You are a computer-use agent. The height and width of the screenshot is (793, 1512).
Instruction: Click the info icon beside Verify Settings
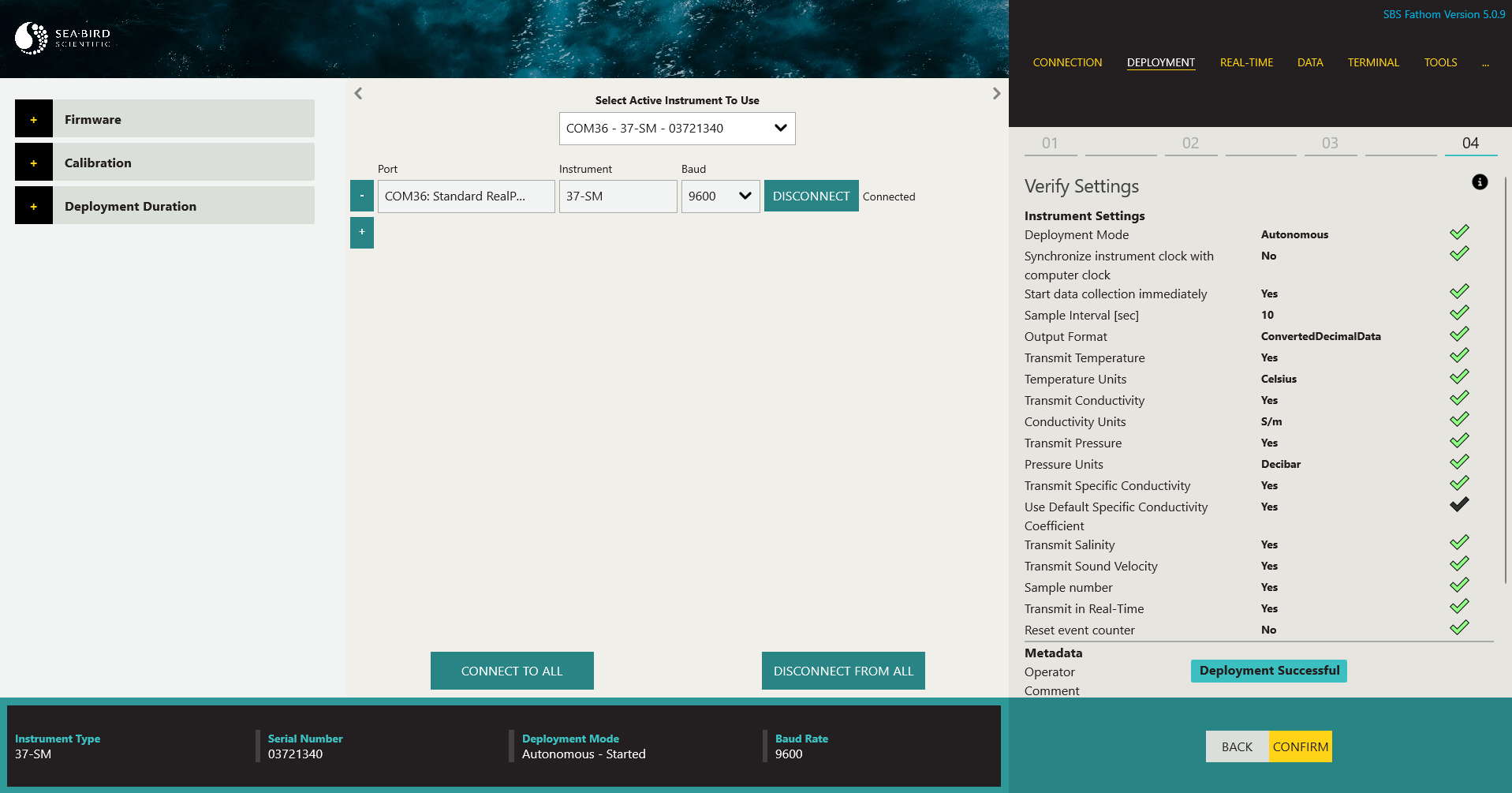1480,182
